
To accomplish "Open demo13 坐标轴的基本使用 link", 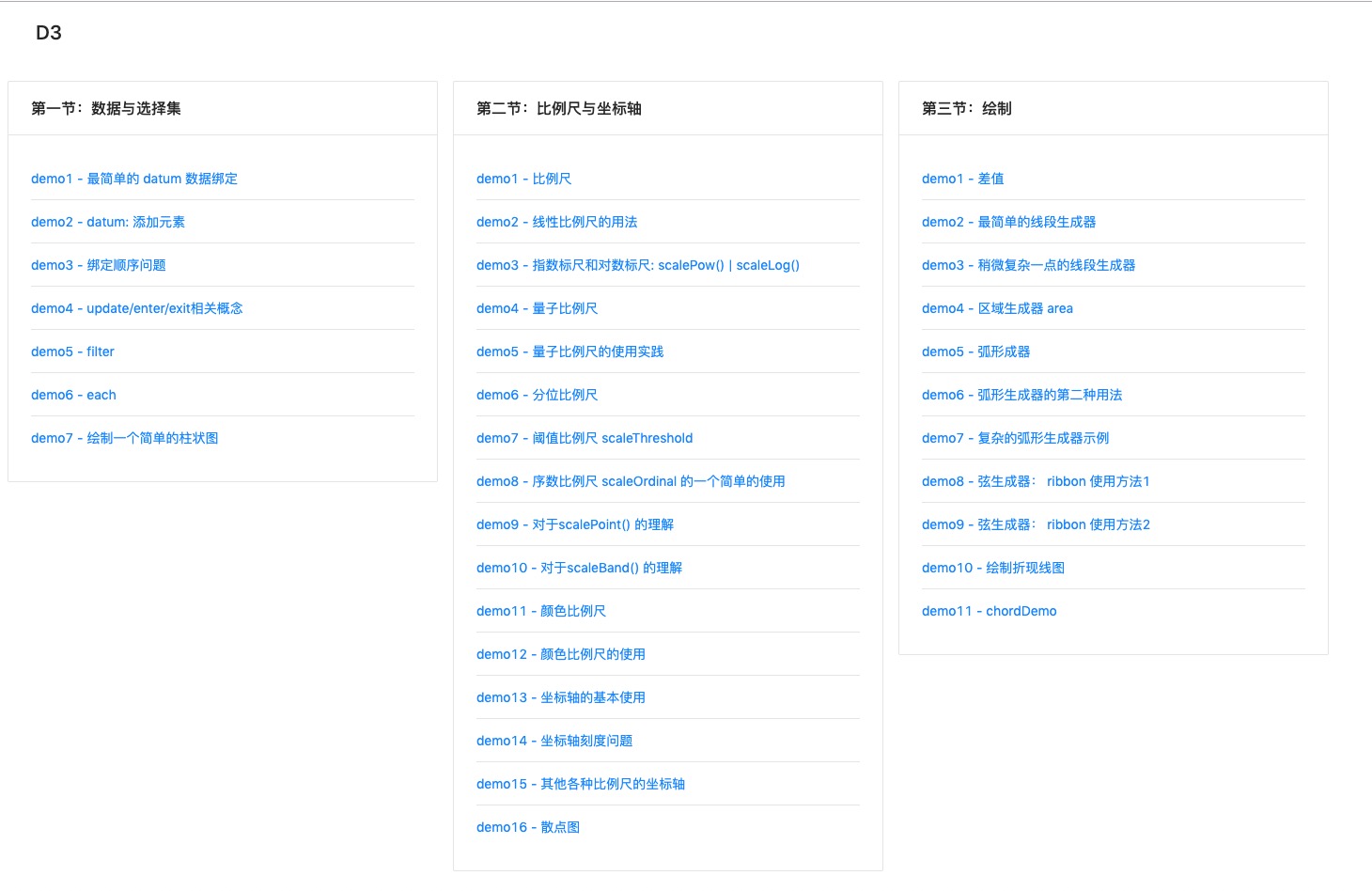I will click(561, 697).
